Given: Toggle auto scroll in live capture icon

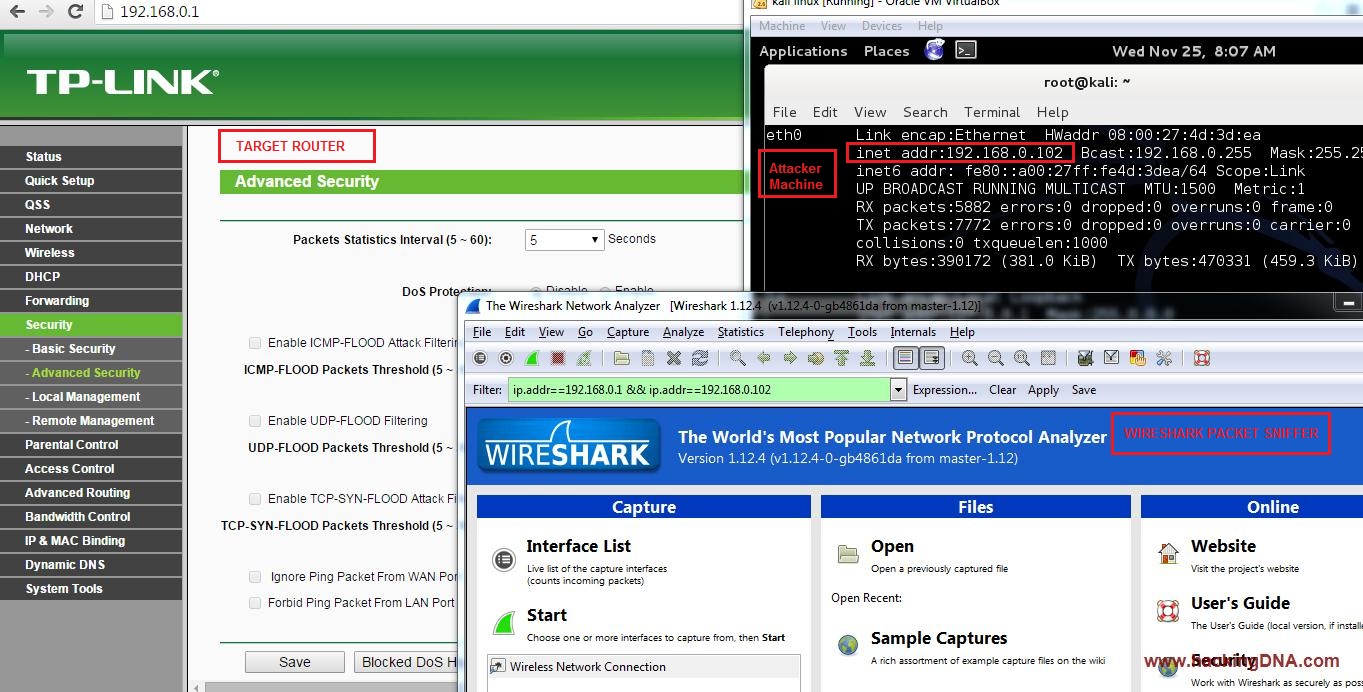Looking at the screenshot, I should [x=932, y=358].
